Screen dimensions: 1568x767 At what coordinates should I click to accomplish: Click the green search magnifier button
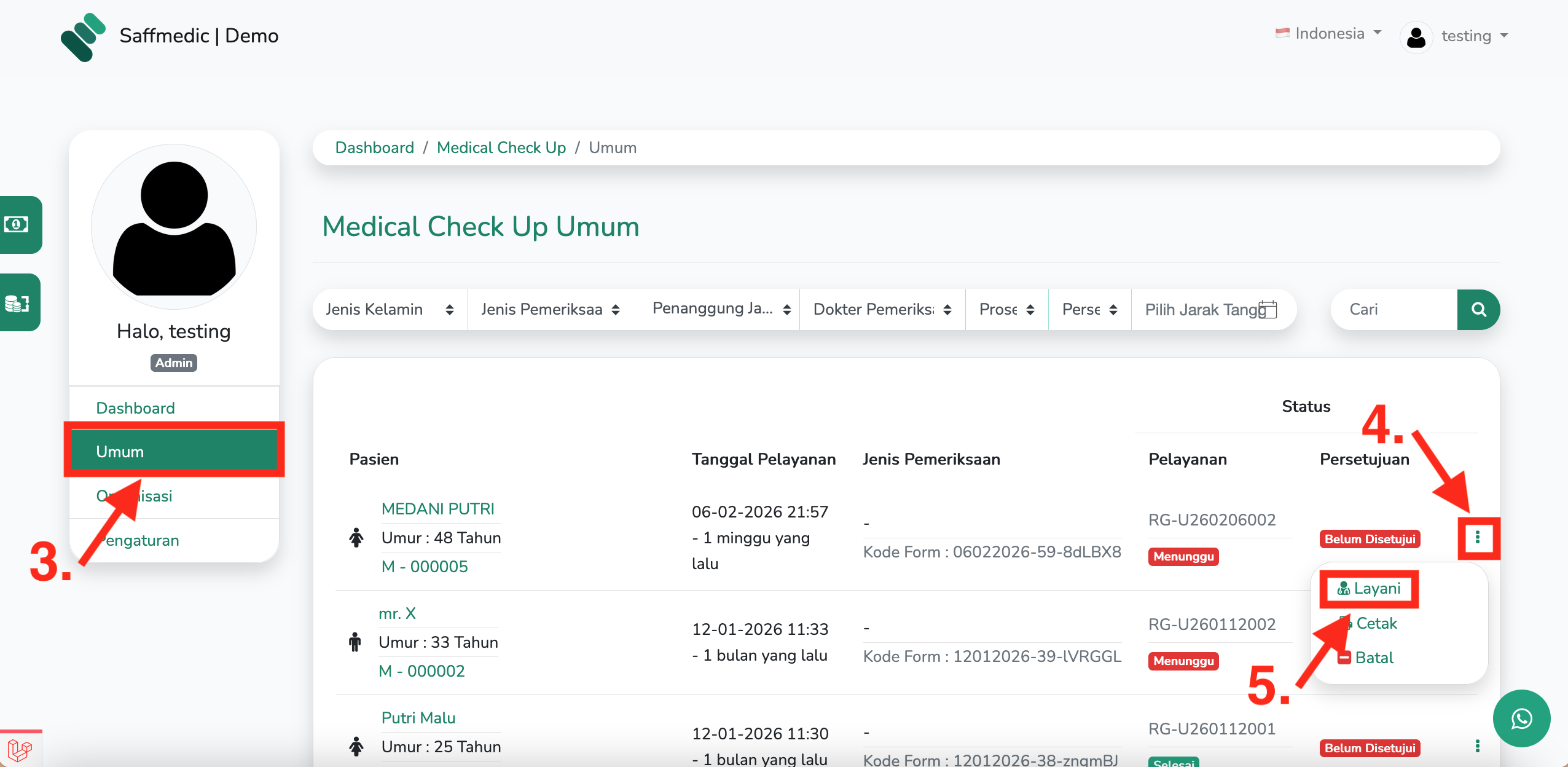(1478, 310)
